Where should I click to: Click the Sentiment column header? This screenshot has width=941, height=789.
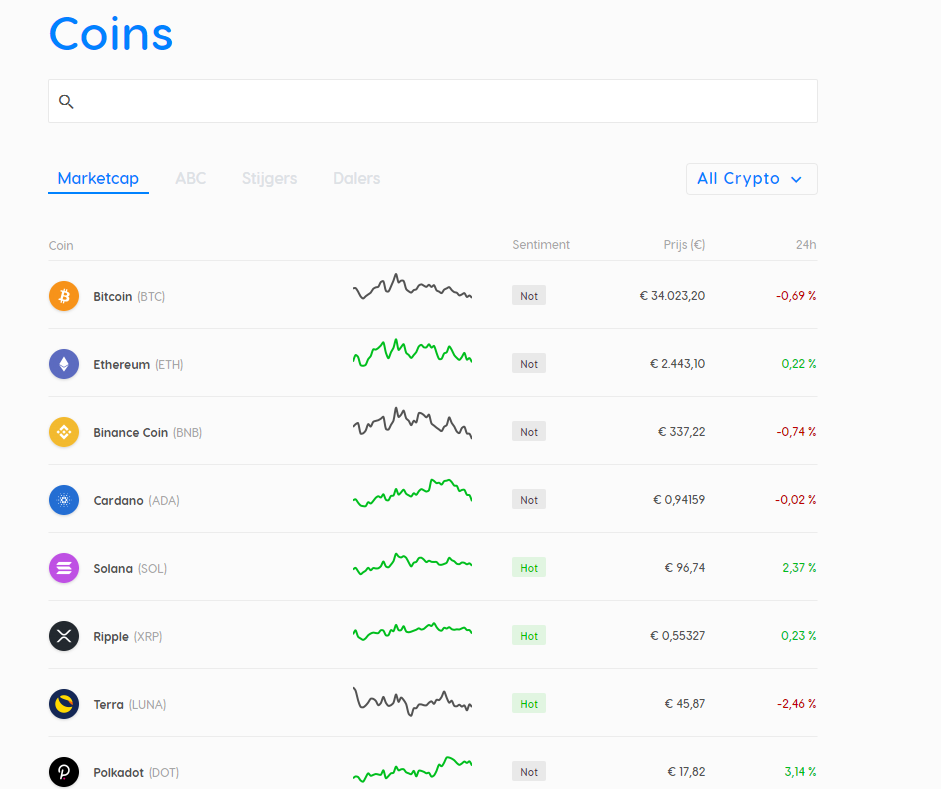tap(541, 245)
